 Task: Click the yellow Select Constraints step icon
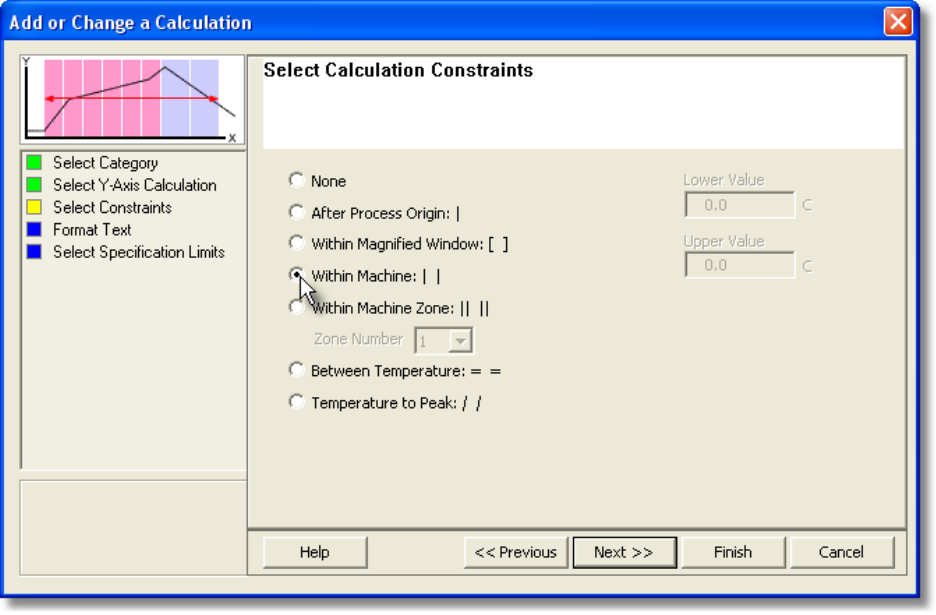(x=34, y=207)
